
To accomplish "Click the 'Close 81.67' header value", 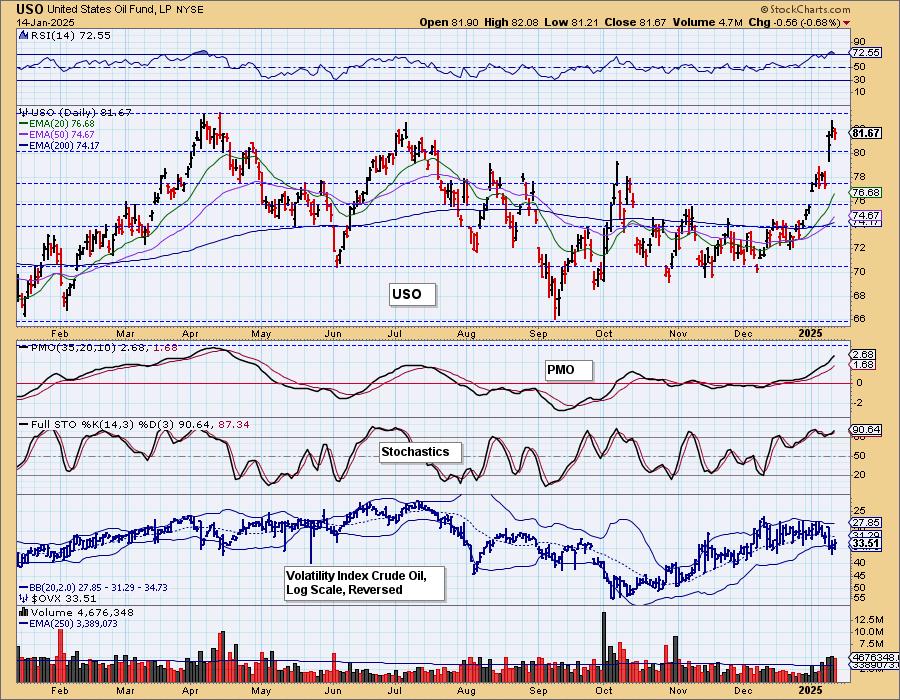I will pos(635,22).
